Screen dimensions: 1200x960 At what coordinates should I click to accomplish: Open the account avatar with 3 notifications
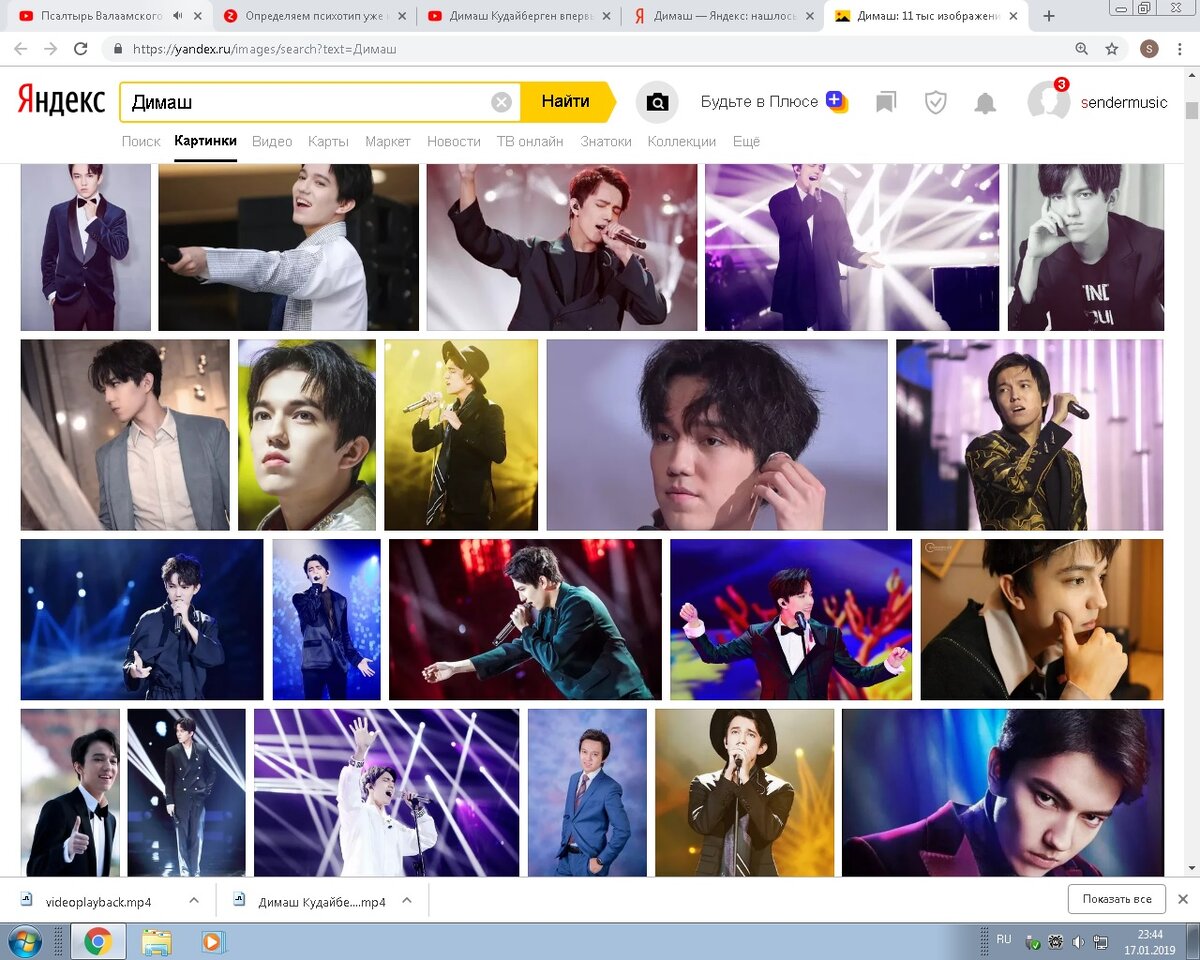coord(1048,101)
